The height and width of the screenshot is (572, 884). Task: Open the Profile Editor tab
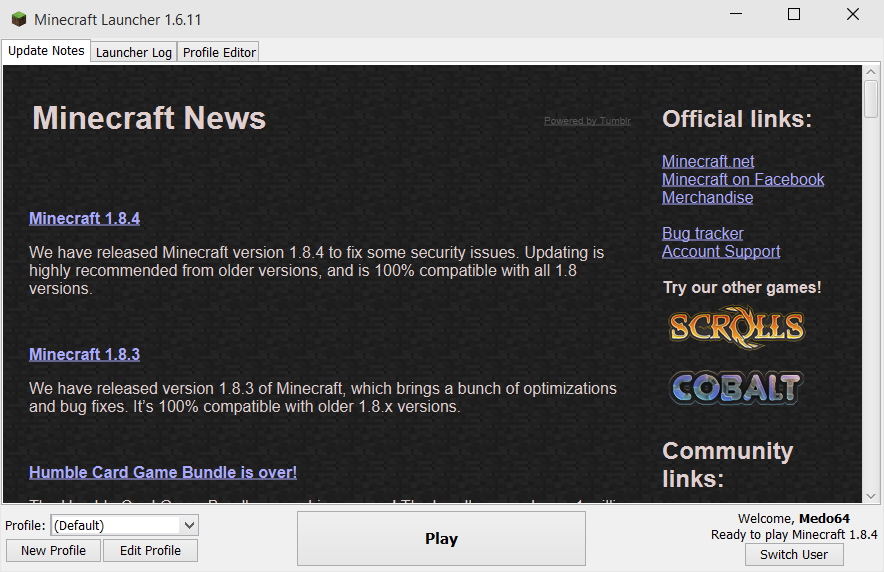coord(219,52)
